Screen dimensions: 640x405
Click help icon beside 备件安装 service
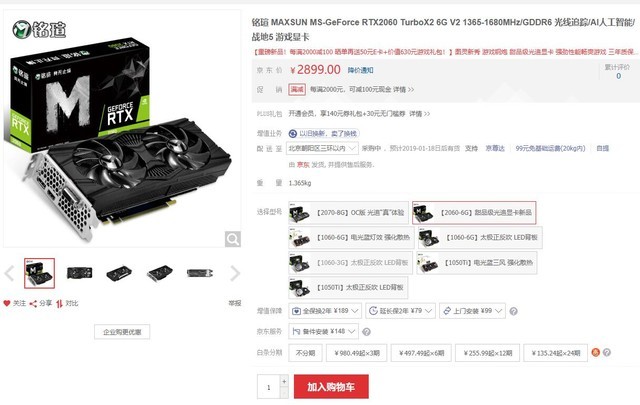click(367, 332)
